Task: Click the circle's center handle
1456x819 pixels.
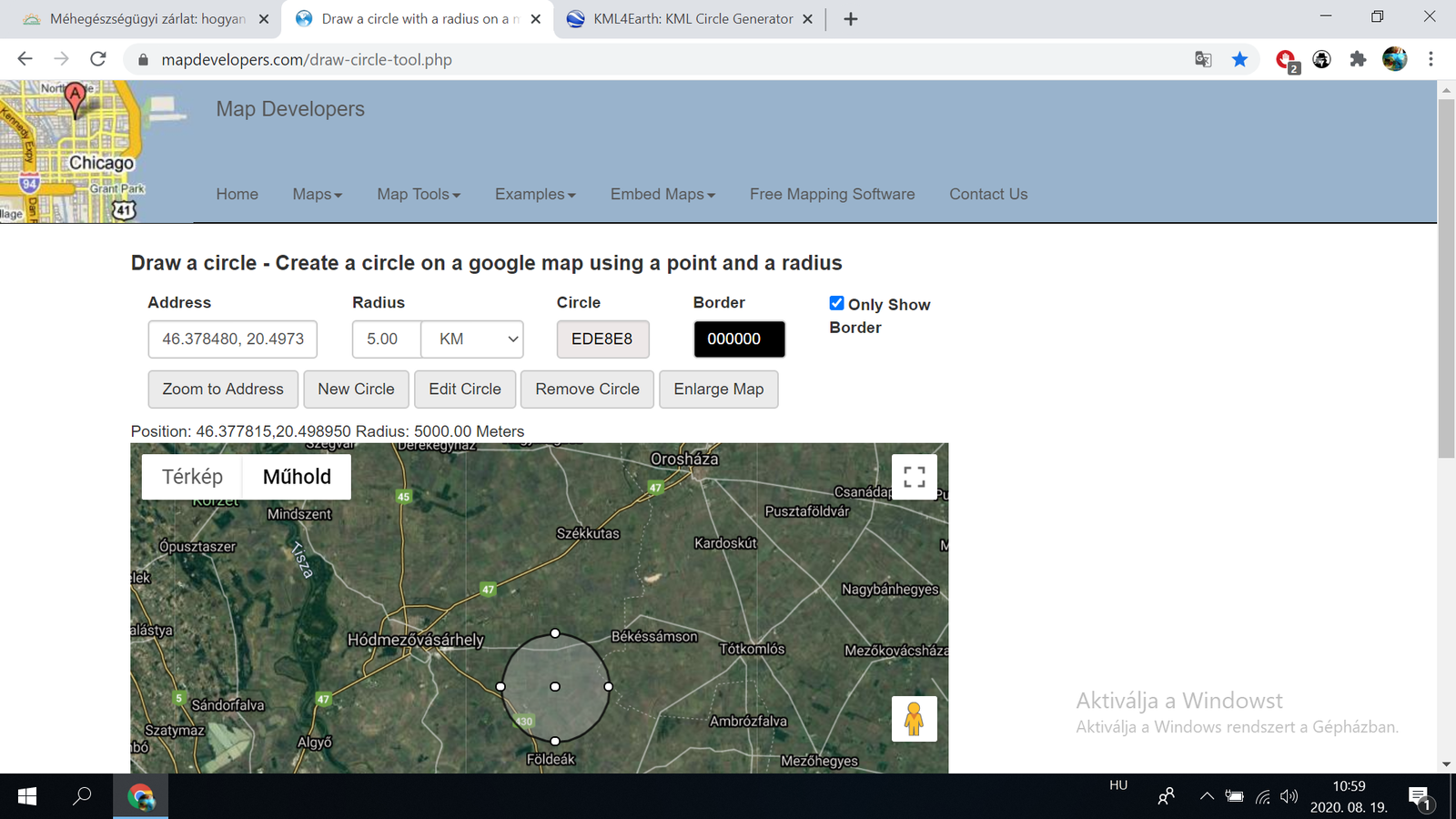Action: click(x=555, y=687)
